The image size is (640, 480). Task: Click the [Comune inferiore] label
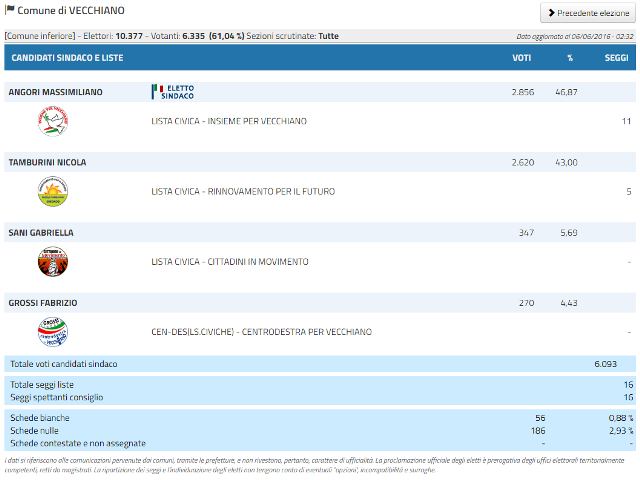click(x=40, y=36)
